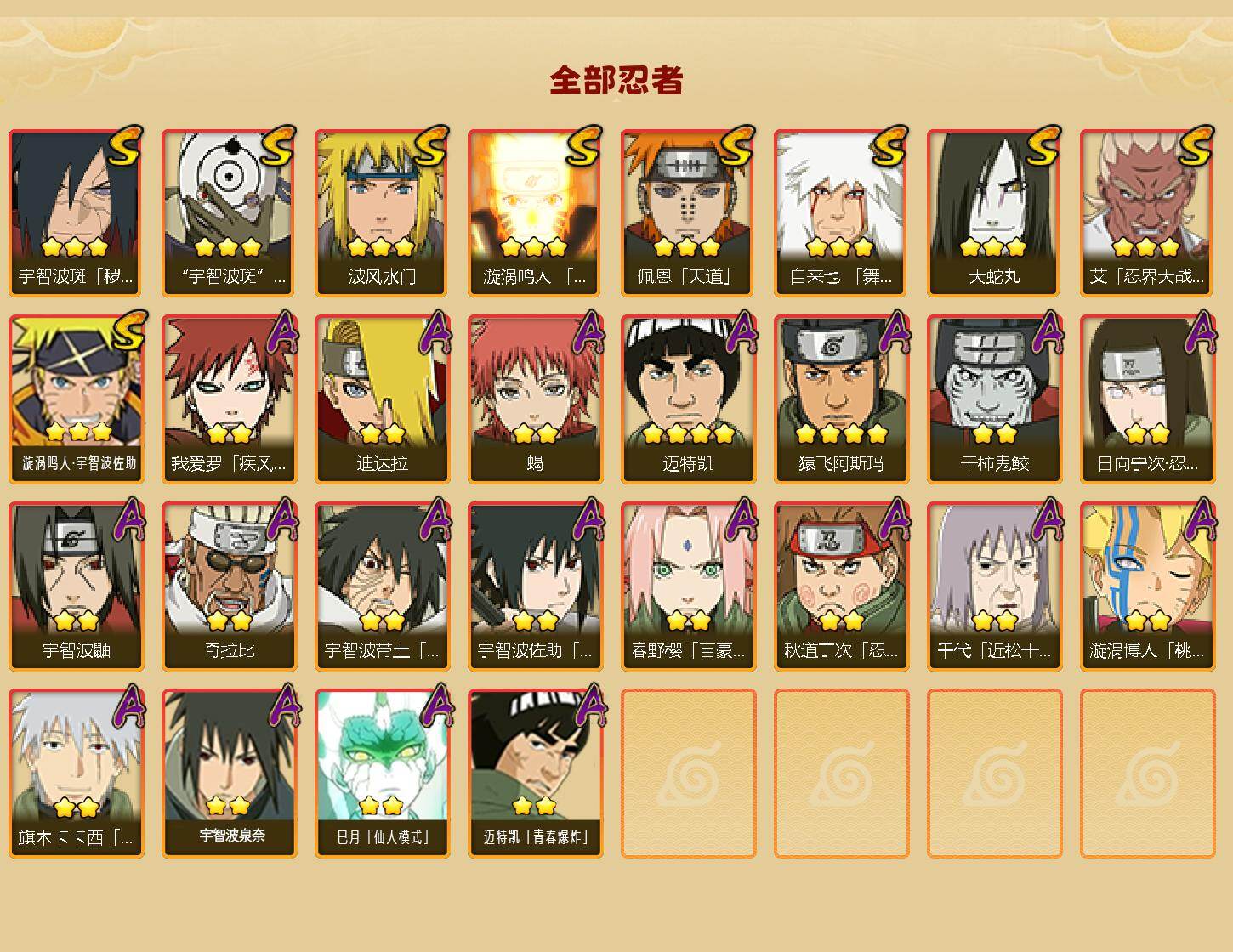The width and height of the screenshot is (1233, 952).
Task: Open the 佩恩「天道」character card
Action: [x=688, y=212]
